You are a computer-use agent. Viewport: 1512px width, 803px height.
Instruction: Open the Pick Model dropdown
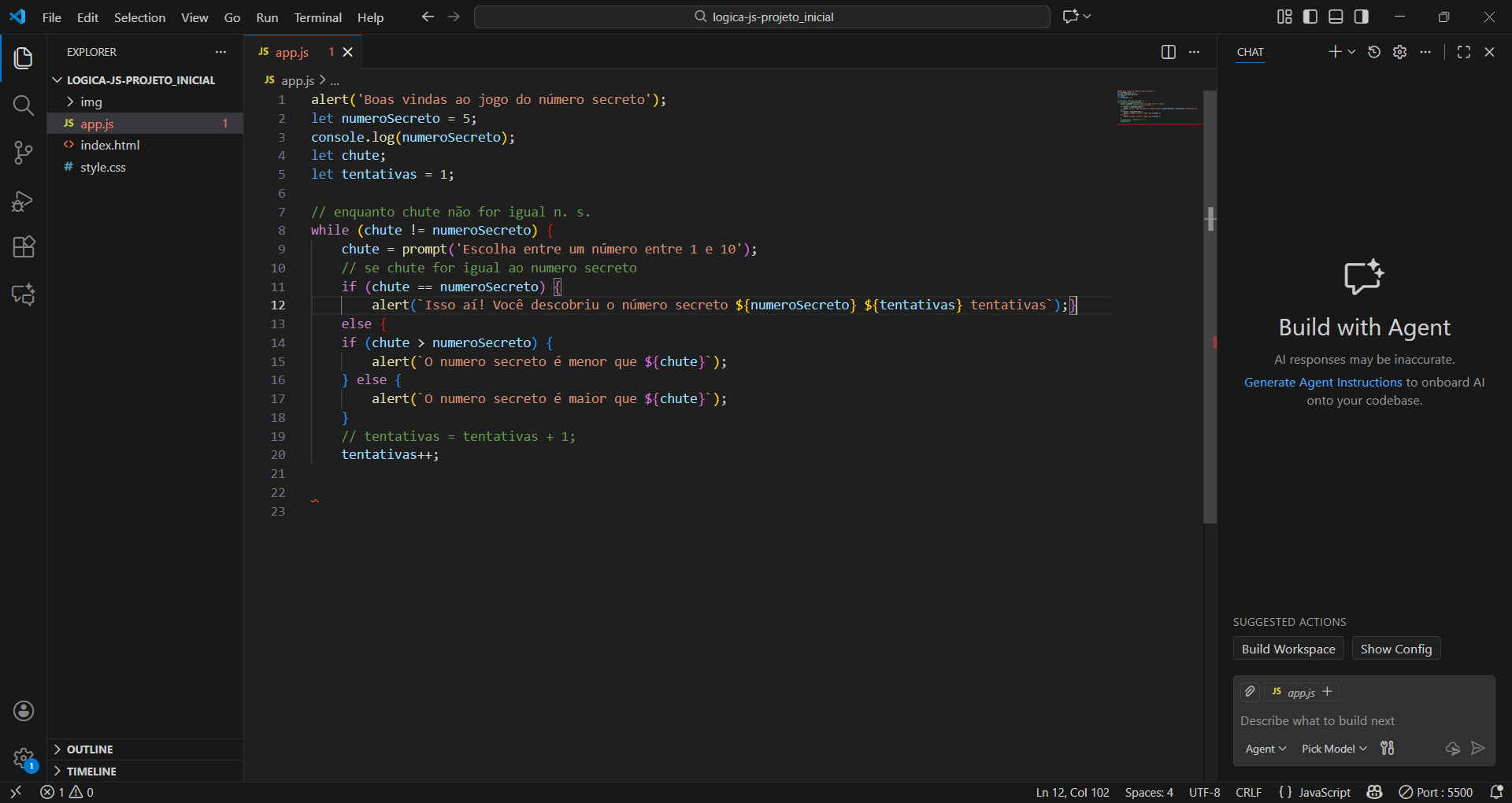[1333, 749]
